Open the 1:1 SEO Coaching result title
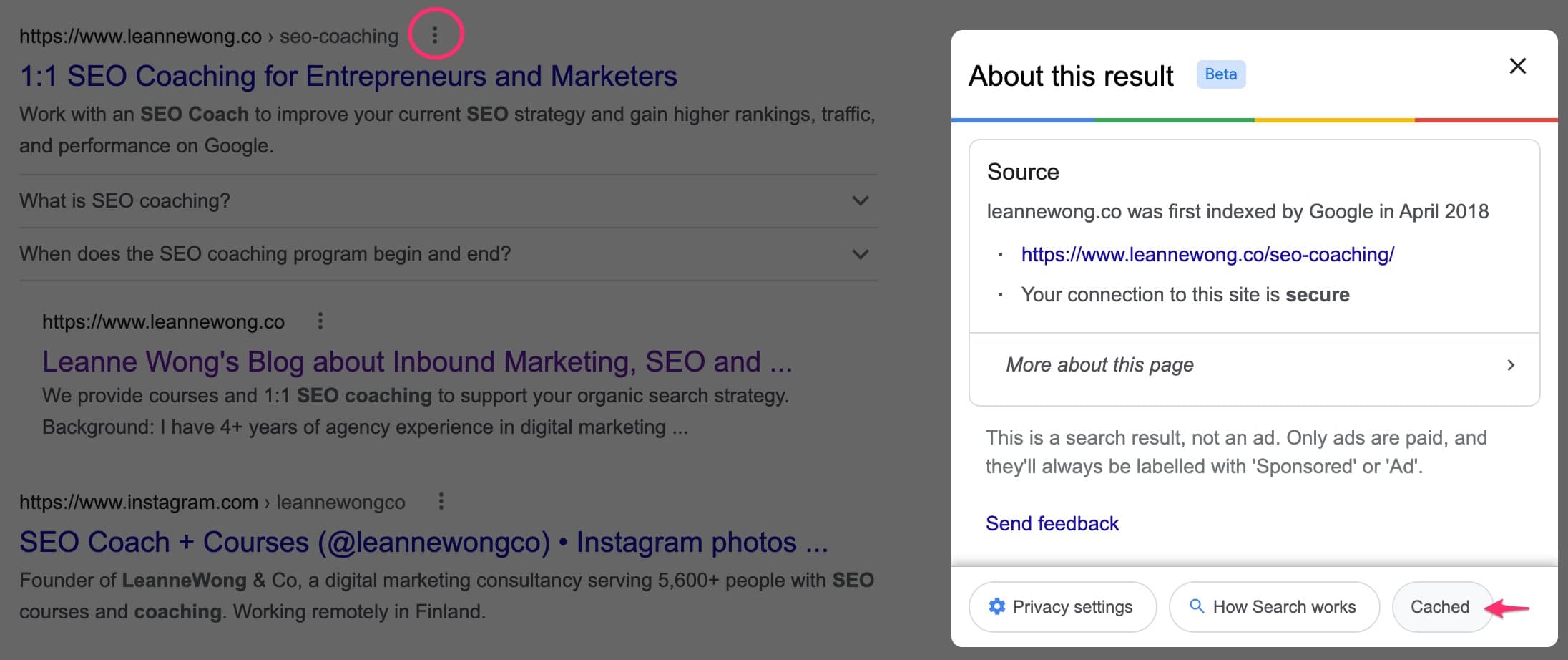Image resolution: width=1568 pixels, height=660 pixels. (x=347, y=75)
